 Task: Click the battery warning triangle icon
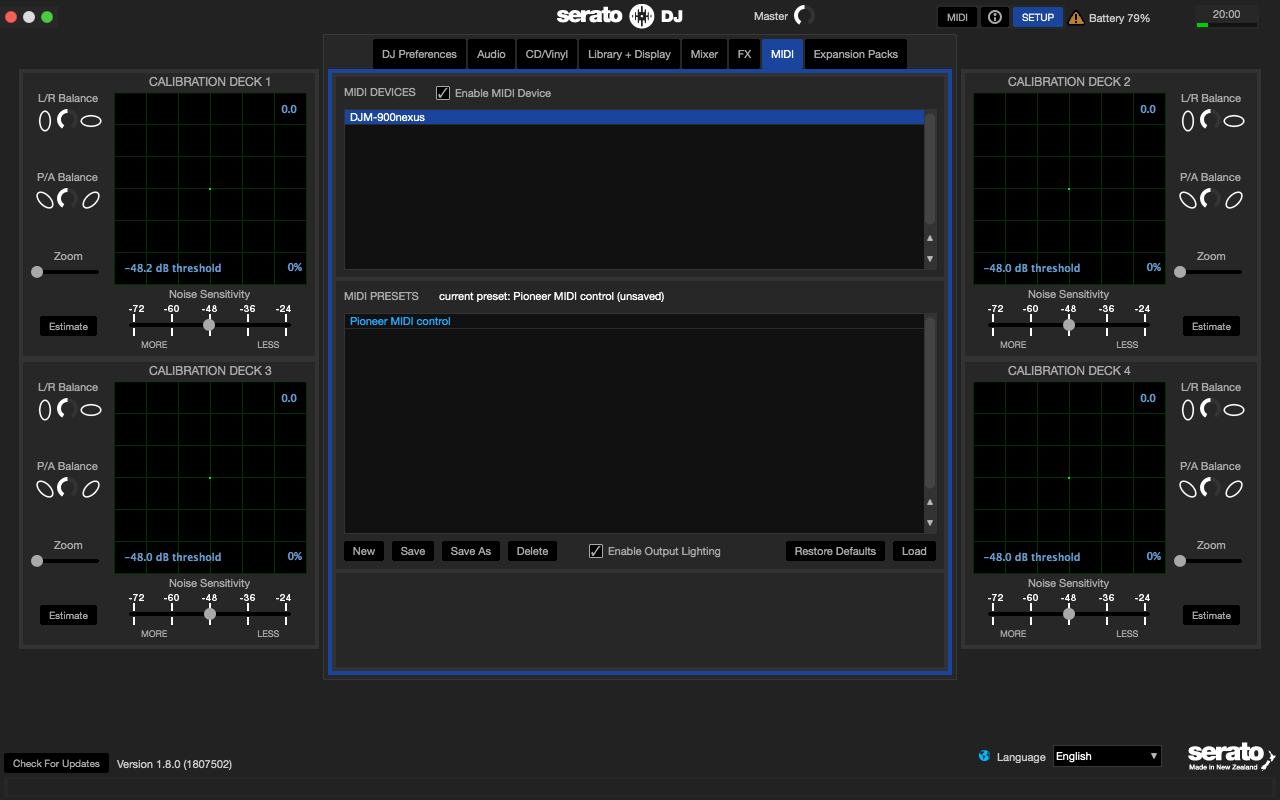click(x=1076, y=17)
